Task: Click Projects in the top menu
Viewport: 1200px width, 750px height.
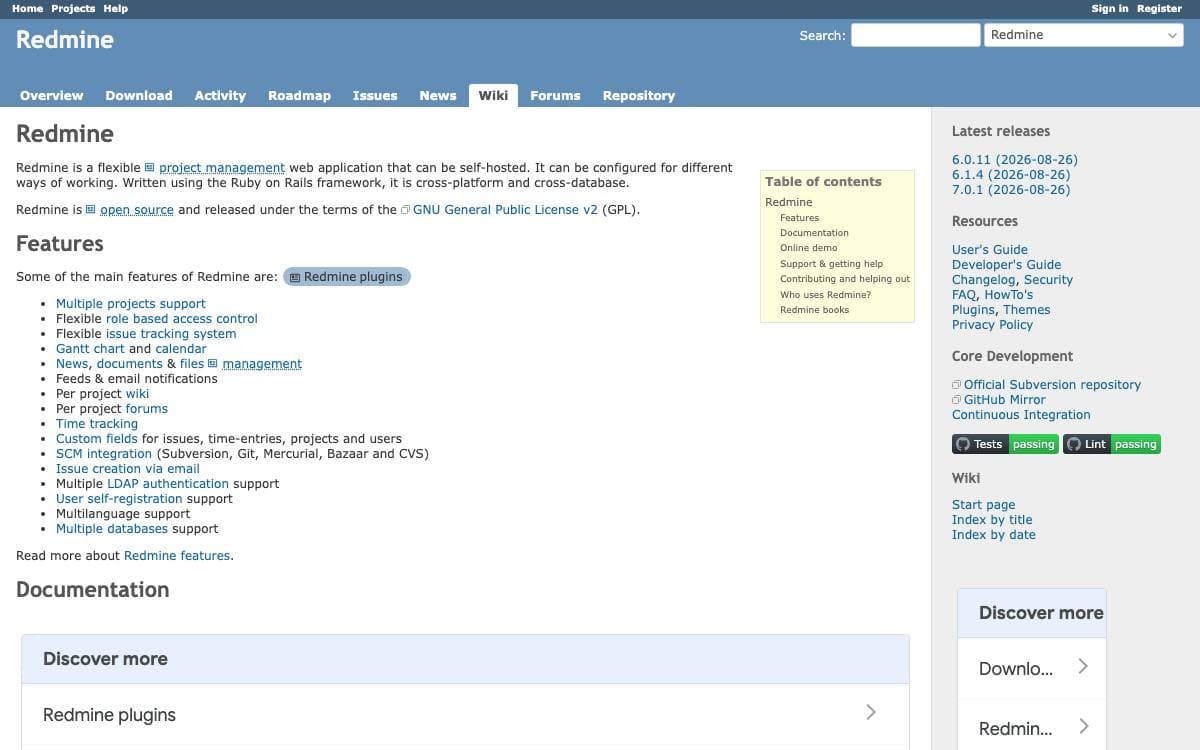Action: click(x=73, y=8)
